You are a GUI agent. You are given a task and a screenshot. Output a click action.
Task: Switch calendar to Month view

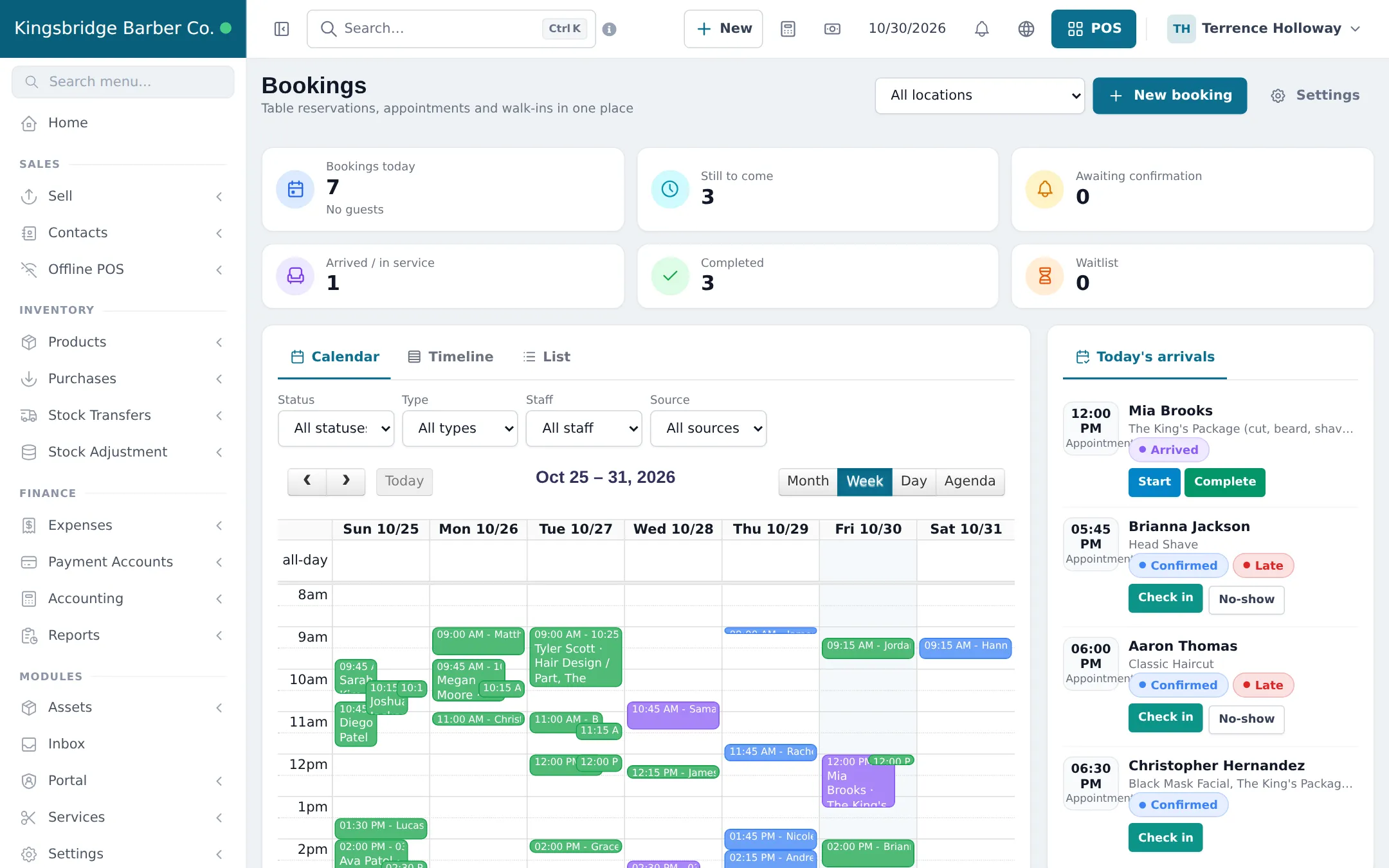coord(808,481)
